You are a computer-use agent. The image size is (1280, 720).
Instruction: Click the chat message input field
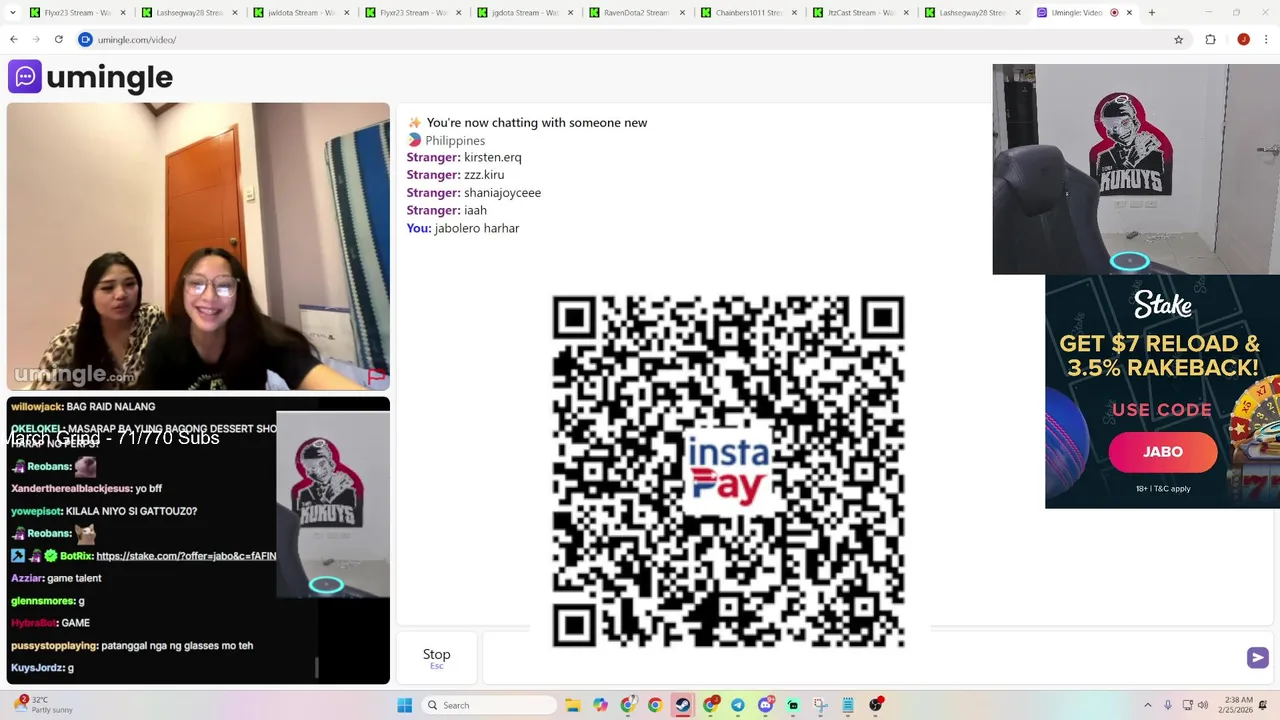point(863,658)
